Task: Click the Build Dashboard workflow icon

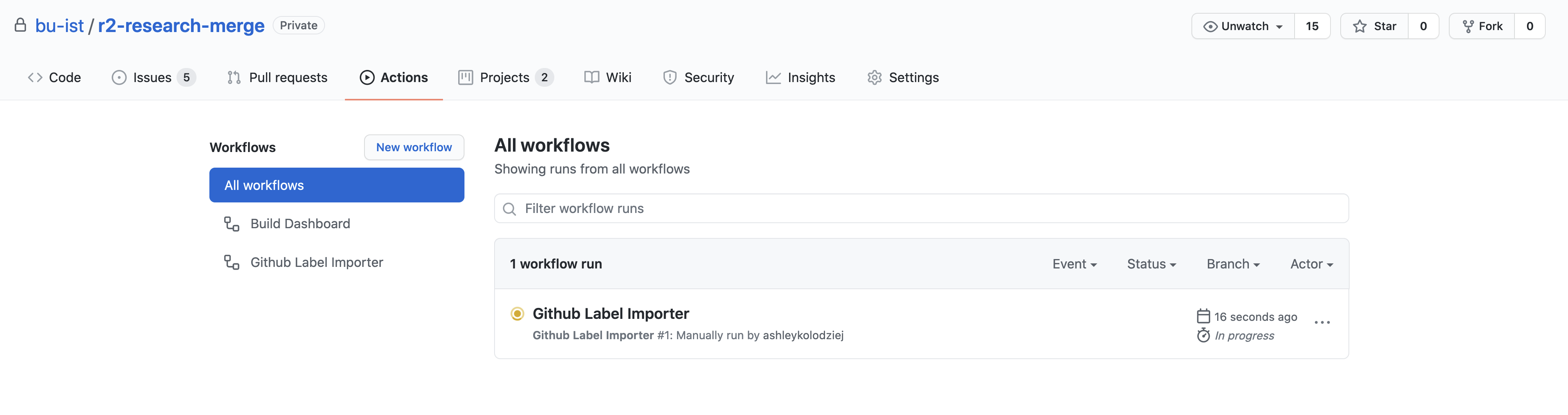Action: [231, 224]
